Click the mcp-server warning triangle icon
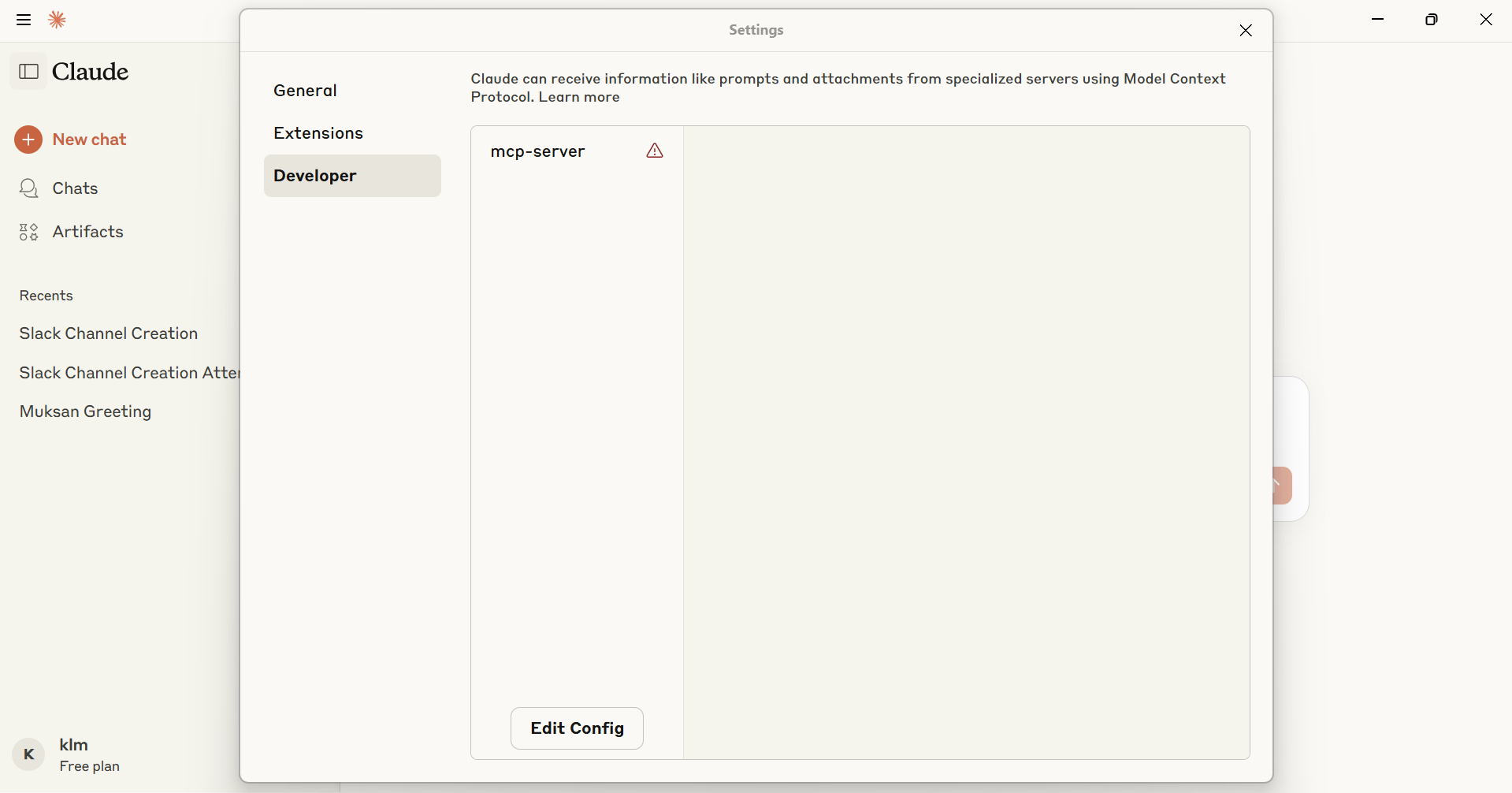The width and height of the screenshot is (1512, 793). (655, 151)
